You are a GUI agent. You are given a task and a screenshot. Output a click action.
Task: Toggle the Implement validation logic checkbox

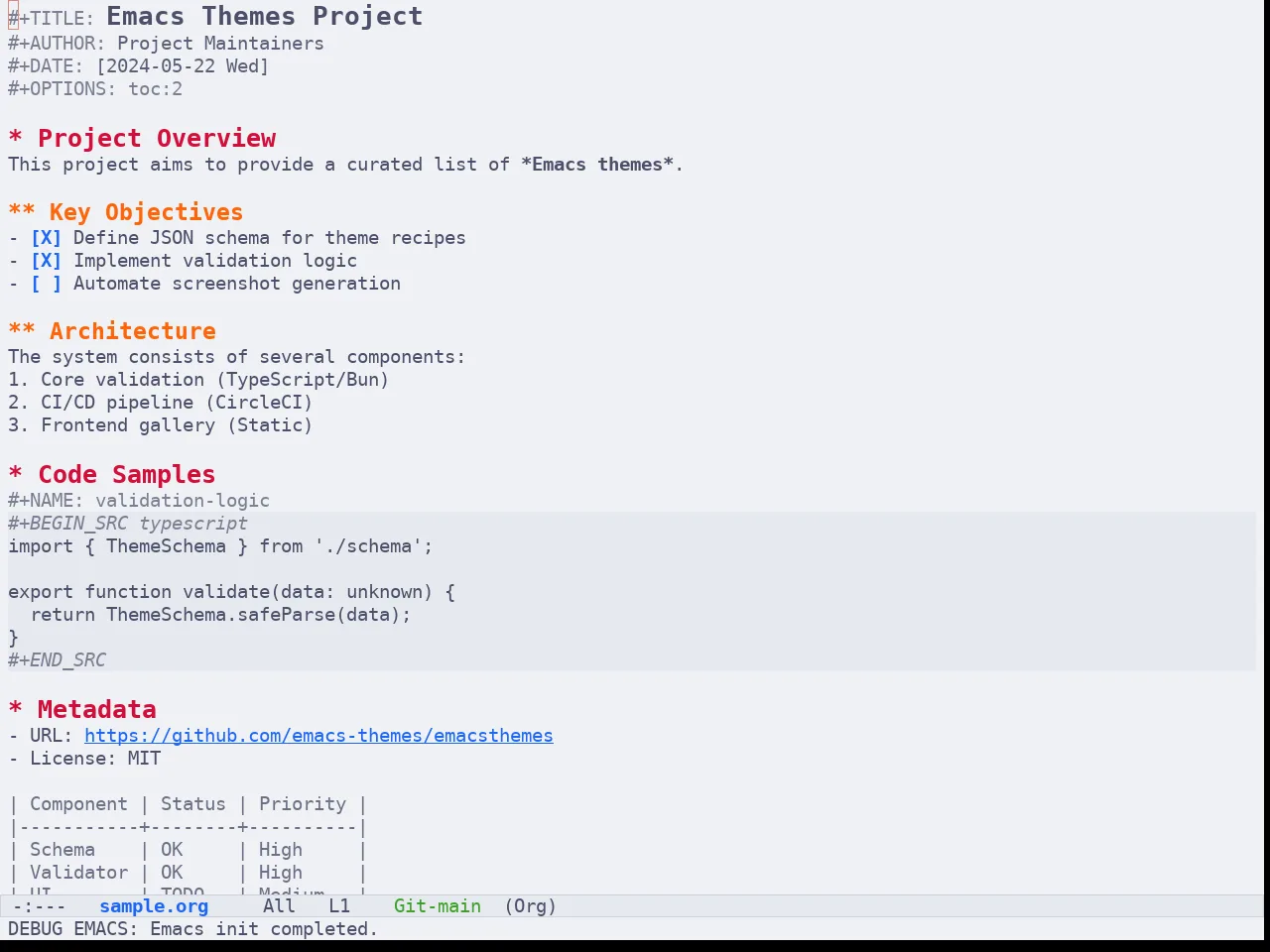click(46, 261)
